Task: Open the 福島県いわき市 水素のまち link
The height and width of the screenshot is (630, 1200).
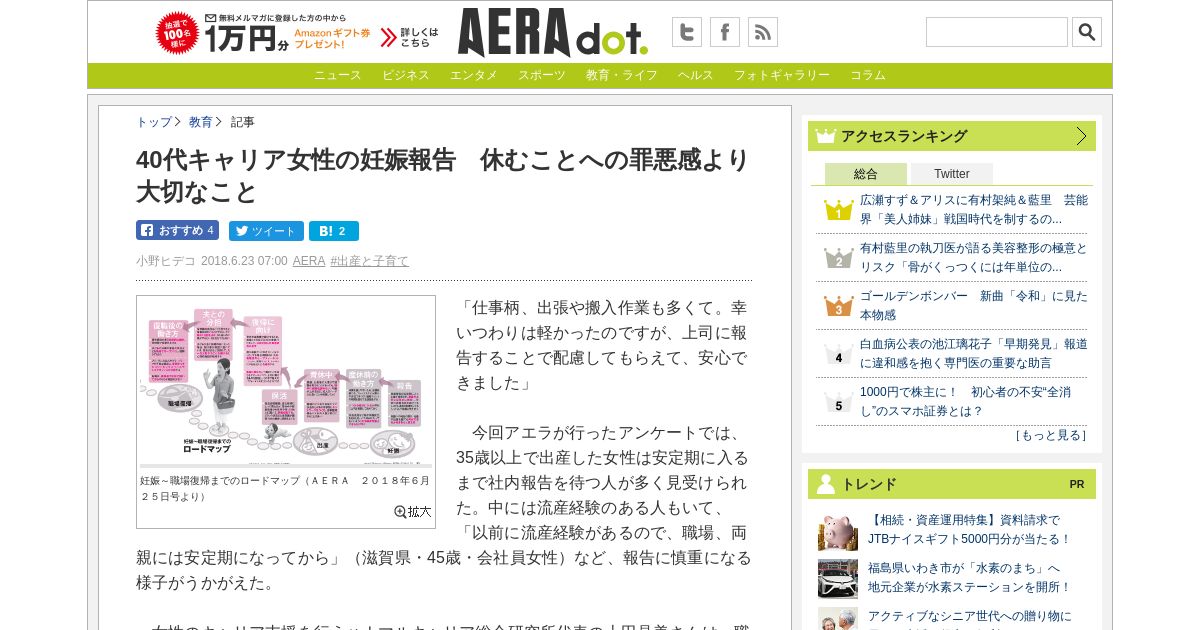Action: [969, 578]
